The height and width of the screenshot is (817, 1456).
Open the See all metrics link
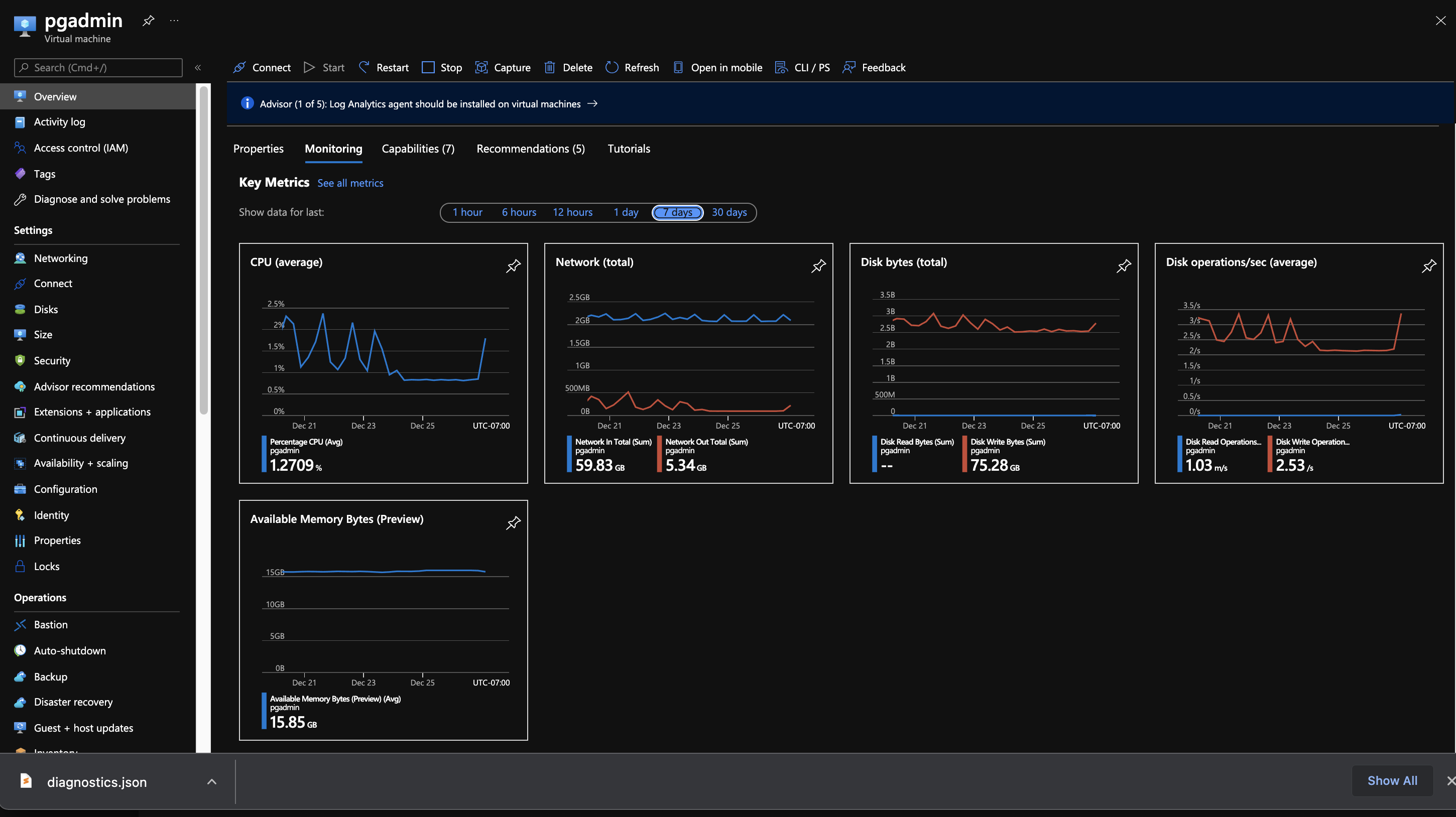coord(350,183)
